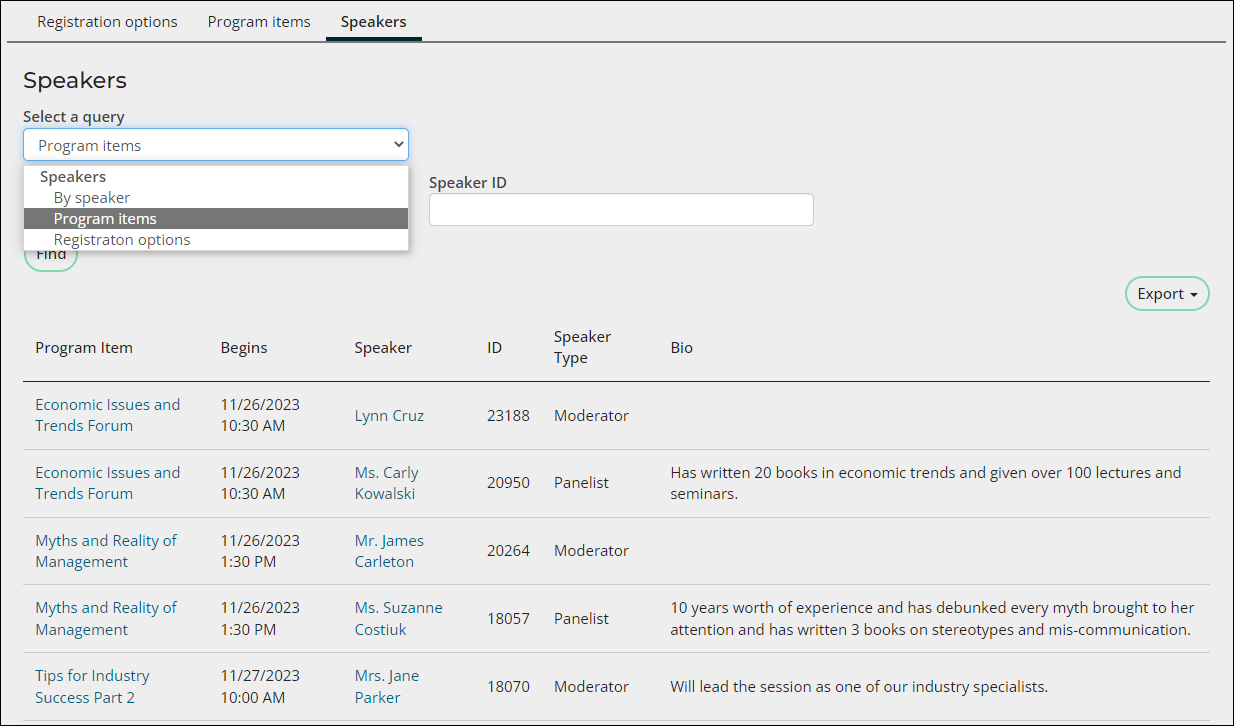Open speaker Mr. James Carleton link
The width and height of the screenshot is (1234, 726).
(389, 551)
